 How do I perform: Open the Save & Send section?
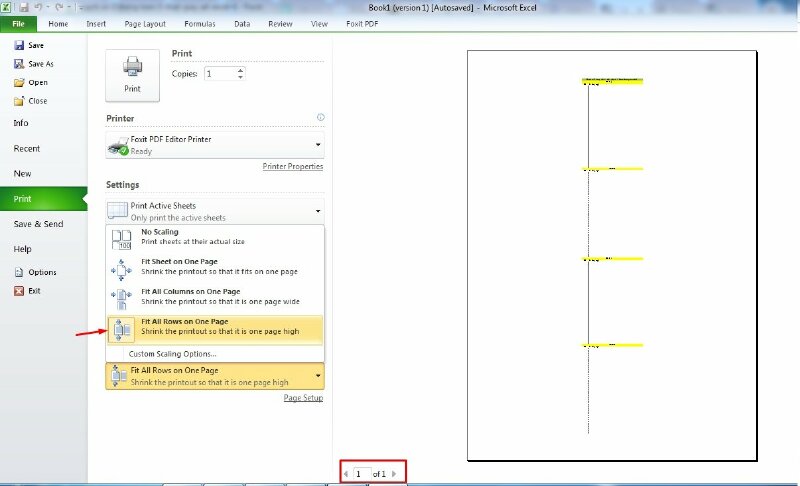point(38,224)
